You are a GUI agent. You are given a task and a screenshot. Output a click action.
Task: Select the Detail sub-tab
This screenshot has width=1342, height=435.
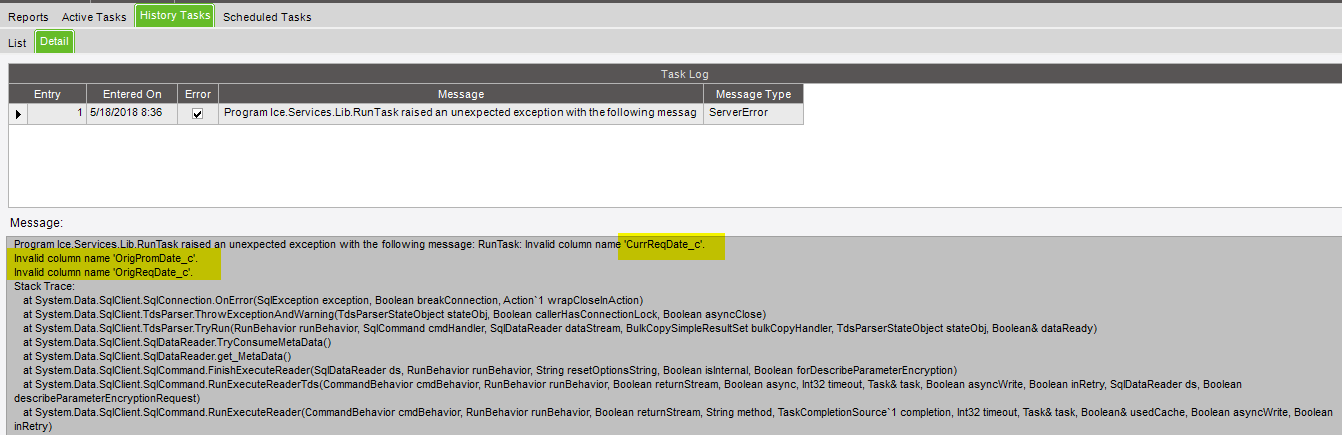pos(54,42)
